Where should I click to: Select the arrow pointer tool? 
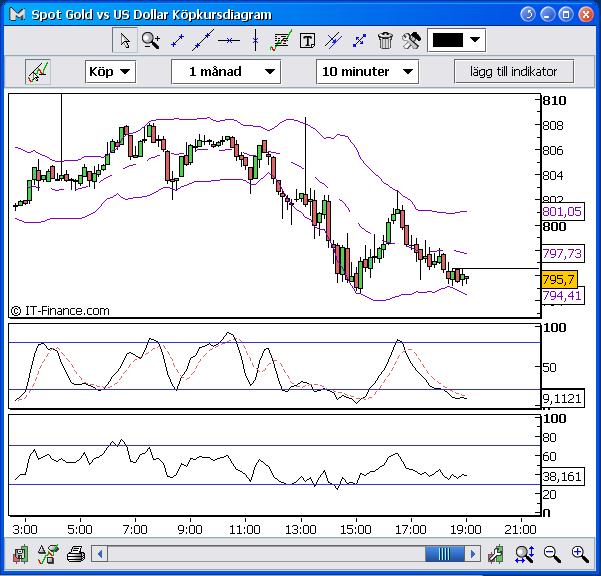125,40
